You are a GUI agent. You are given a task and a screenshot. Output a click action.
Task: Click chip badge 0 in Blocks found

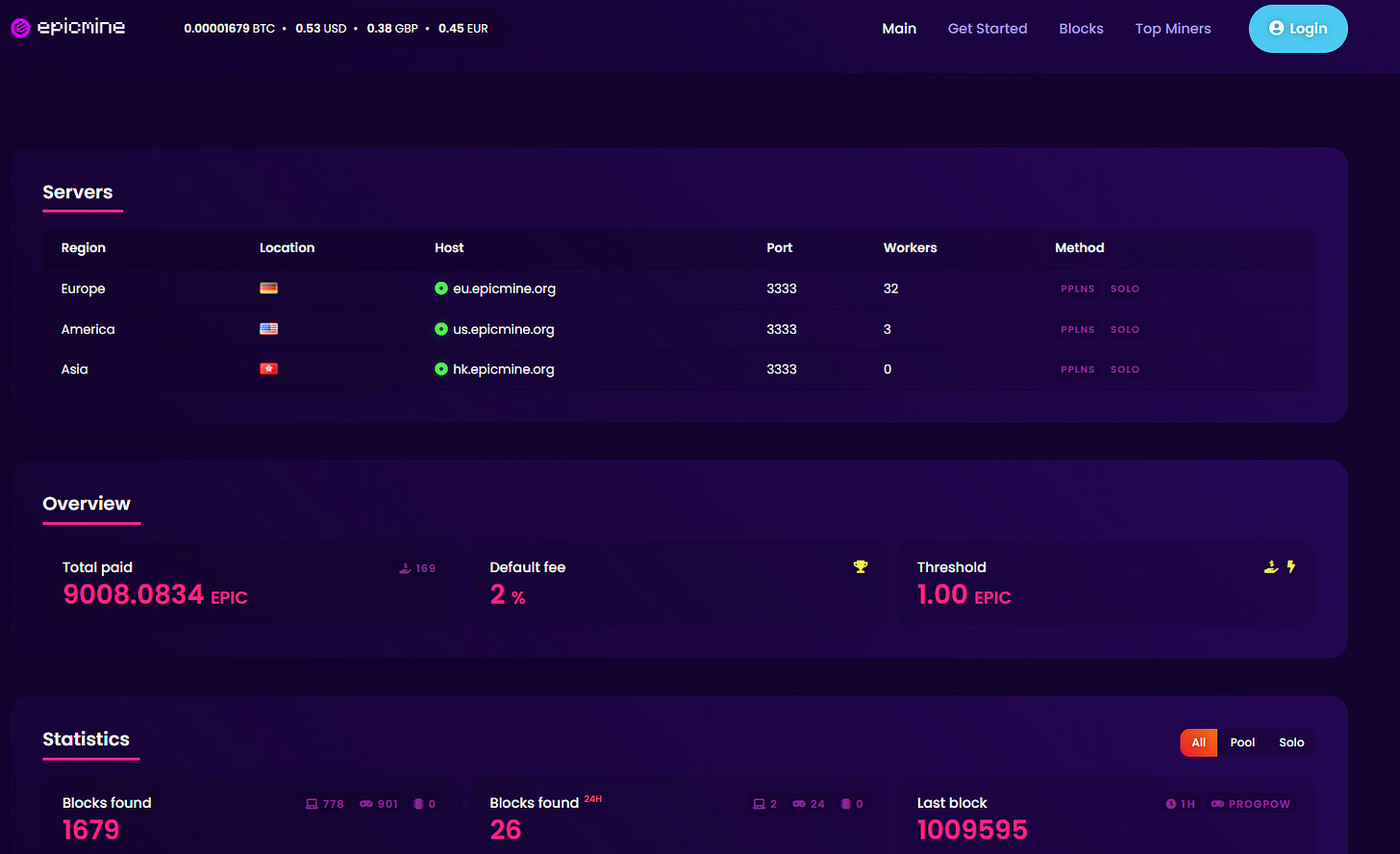(x=424, y=804)
